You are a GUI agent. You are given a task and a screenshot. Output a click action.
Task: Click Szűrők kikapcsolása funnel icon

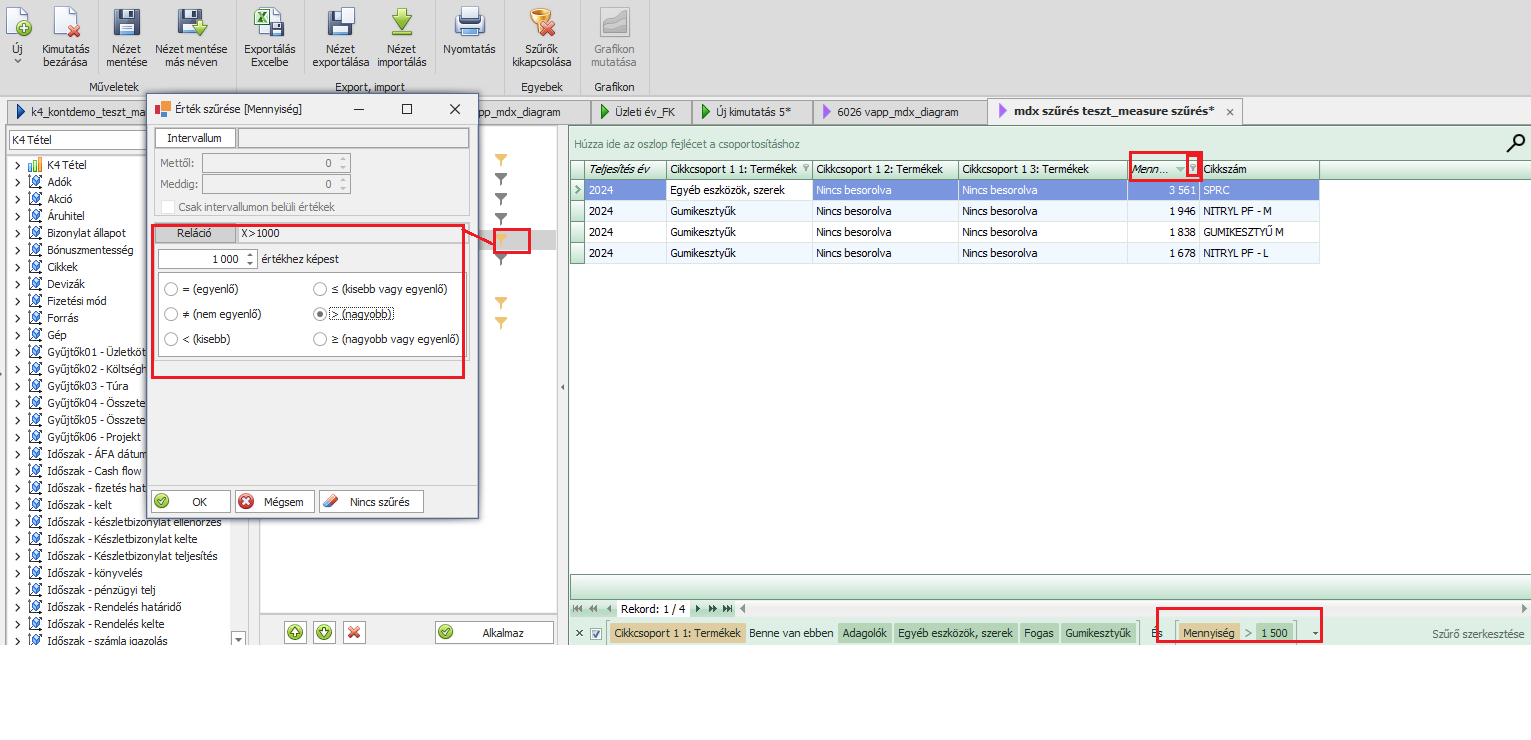(x=541, y=23)
